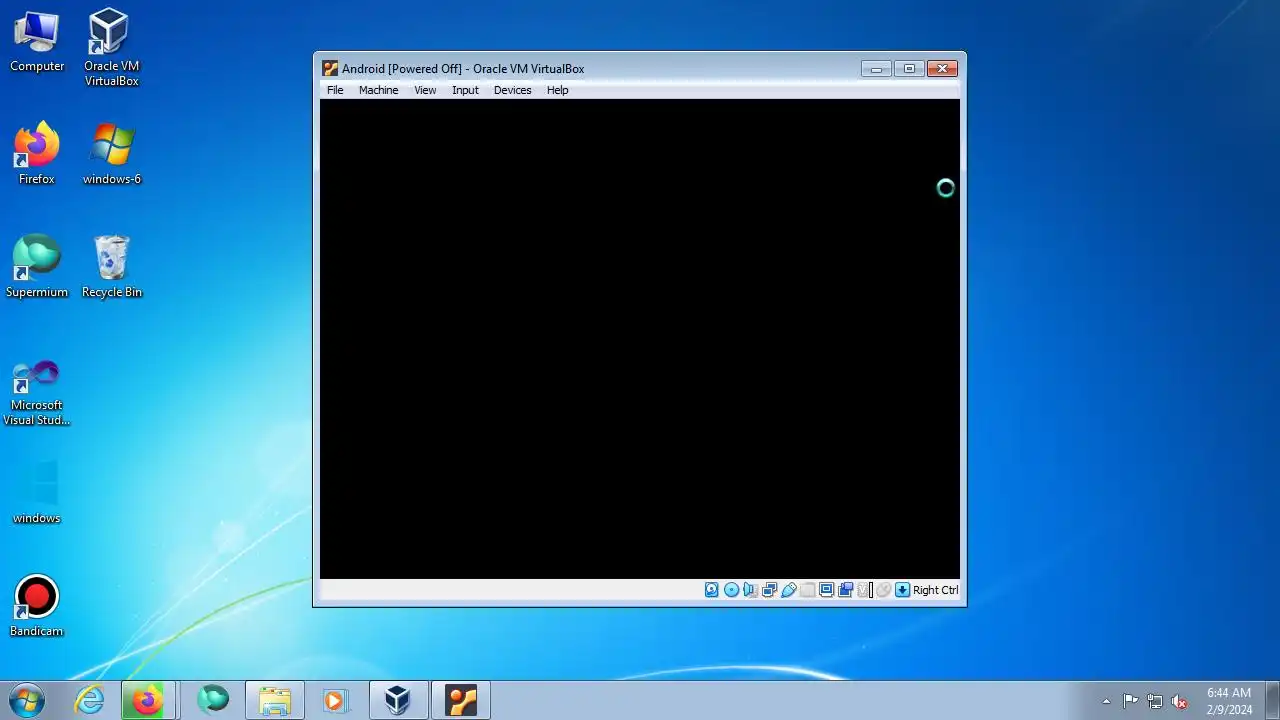Click the network tray icon

(1155, 701)
